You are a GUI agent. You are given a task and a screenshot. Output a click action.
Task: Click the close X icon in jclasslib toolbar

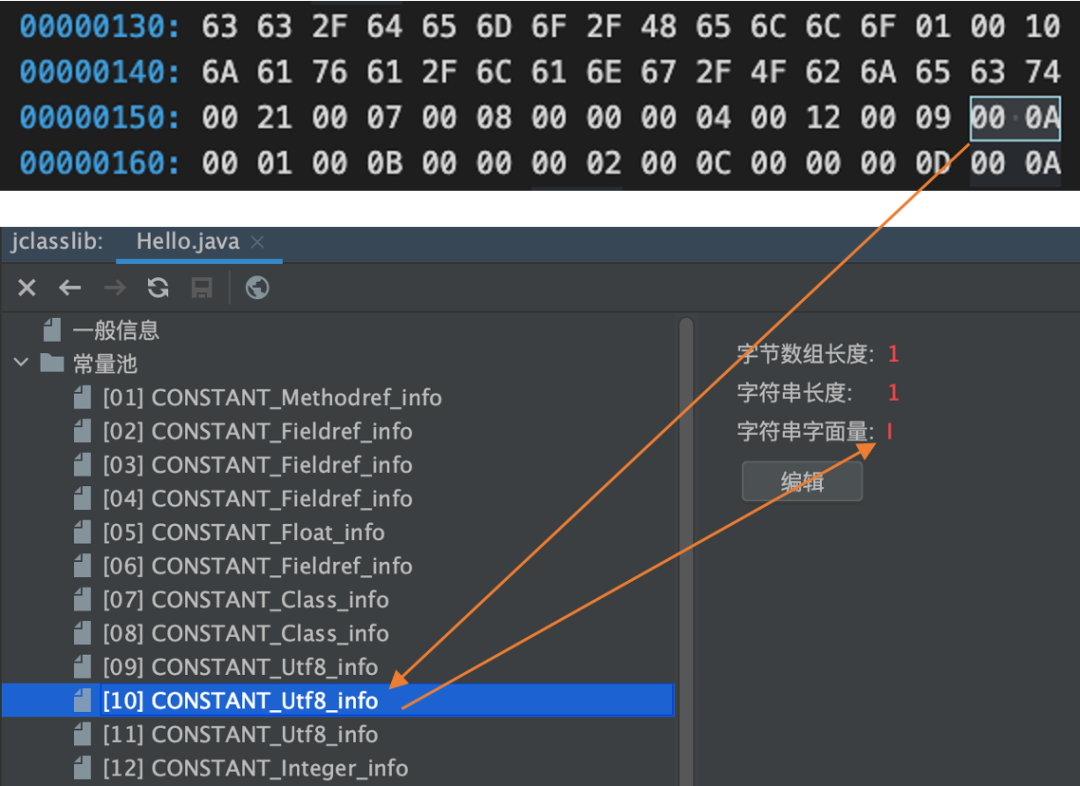point(27,287)
